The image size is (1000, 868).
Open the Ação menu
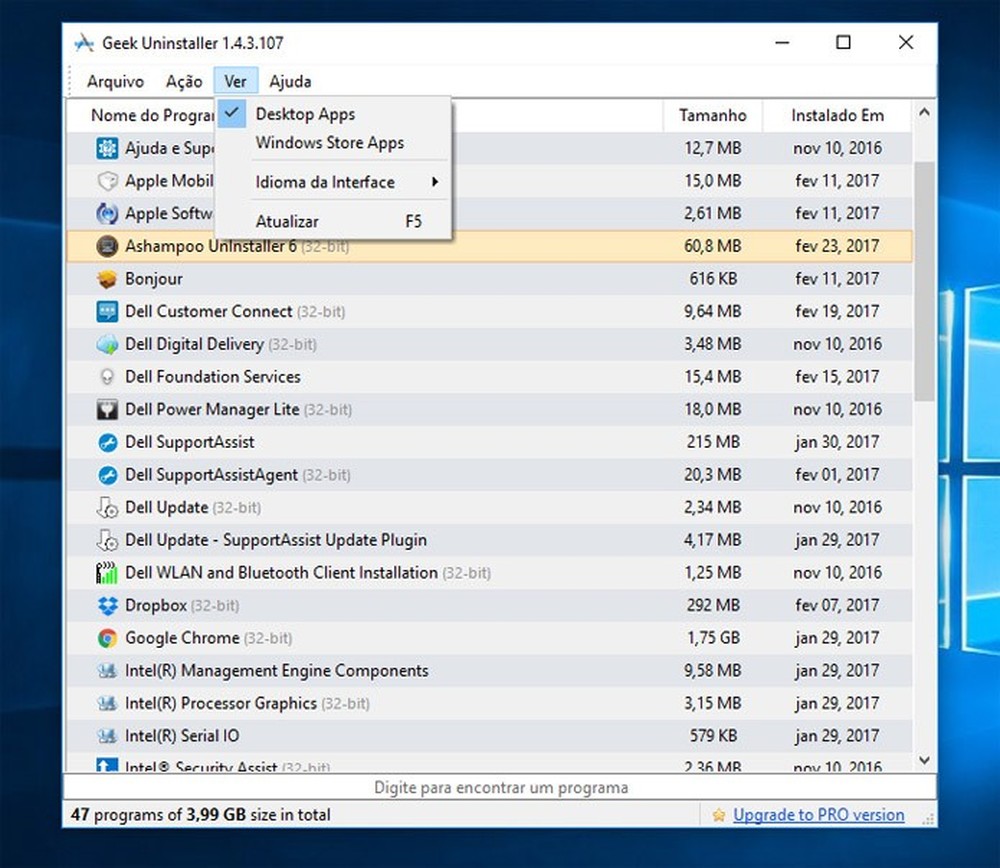[184, 81]
